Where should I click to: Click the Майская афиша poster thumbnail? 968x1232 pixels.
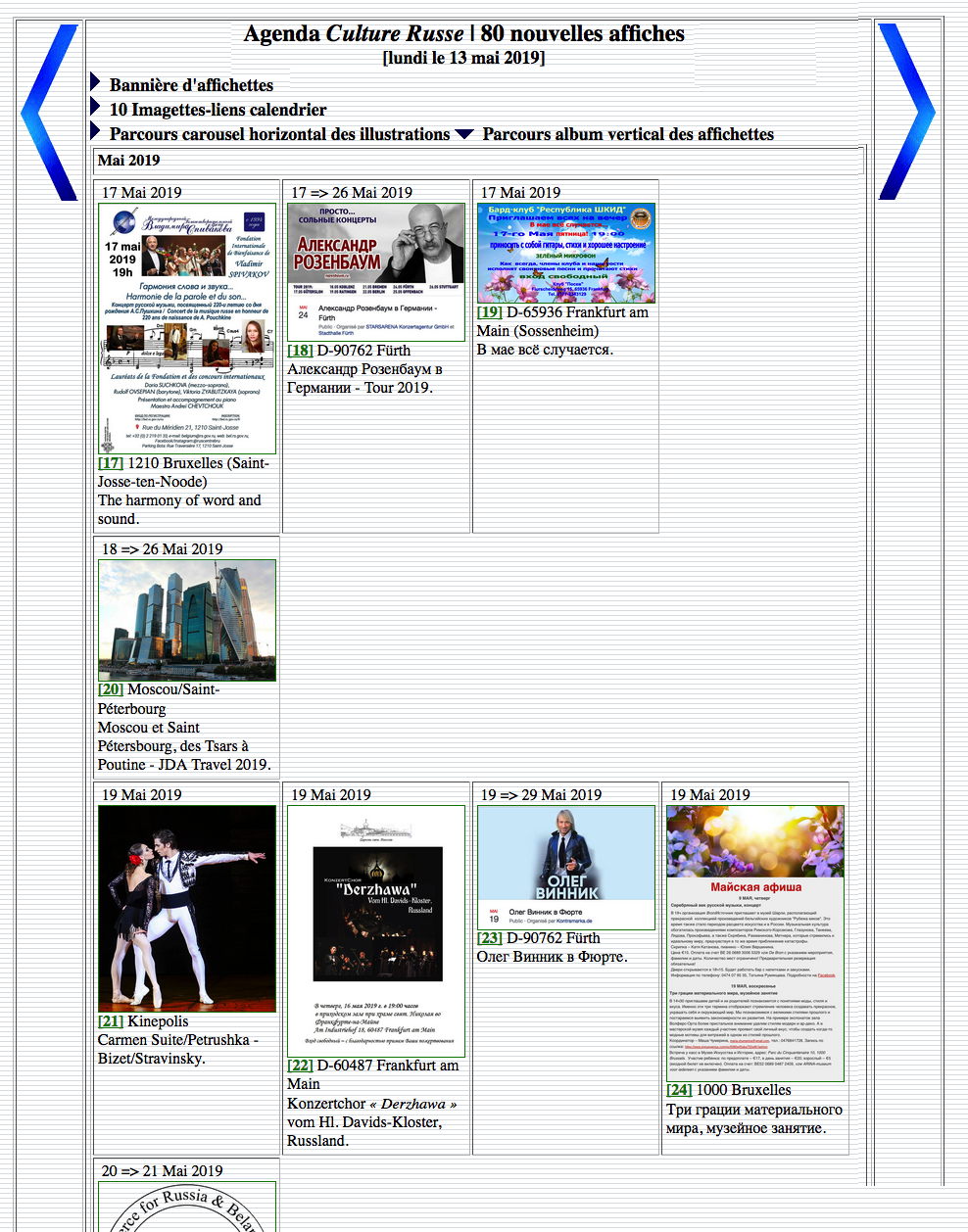click(x=755, y=943)
